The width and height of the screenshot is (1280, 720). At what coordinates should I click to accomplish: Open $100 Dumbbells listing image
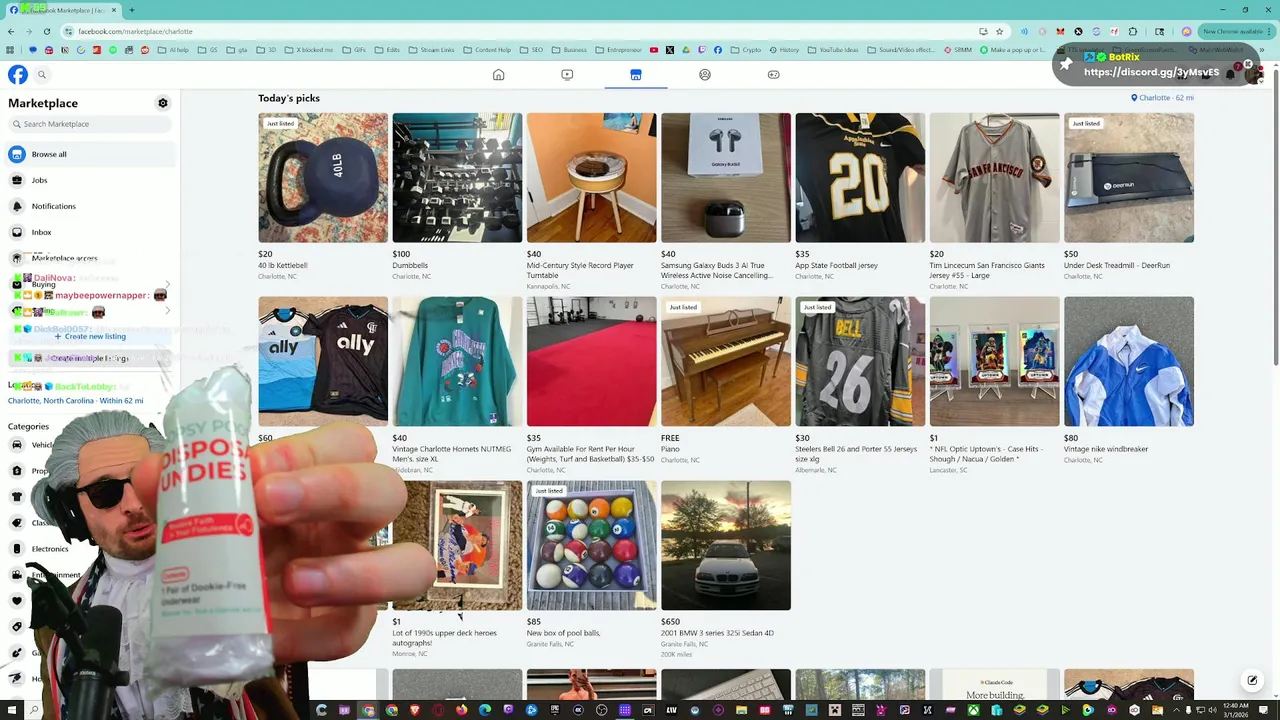(457, 177)
